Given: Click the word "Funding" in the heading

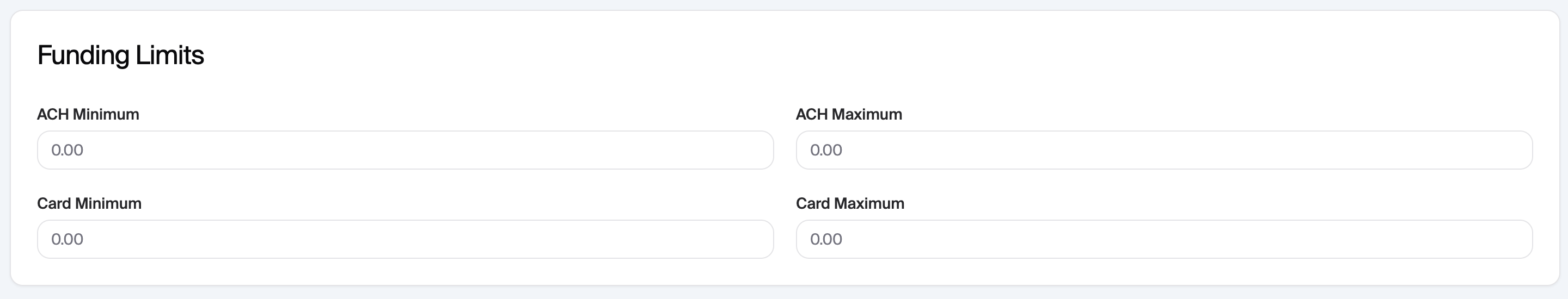Looking at the screenshot, I should 83,55.
